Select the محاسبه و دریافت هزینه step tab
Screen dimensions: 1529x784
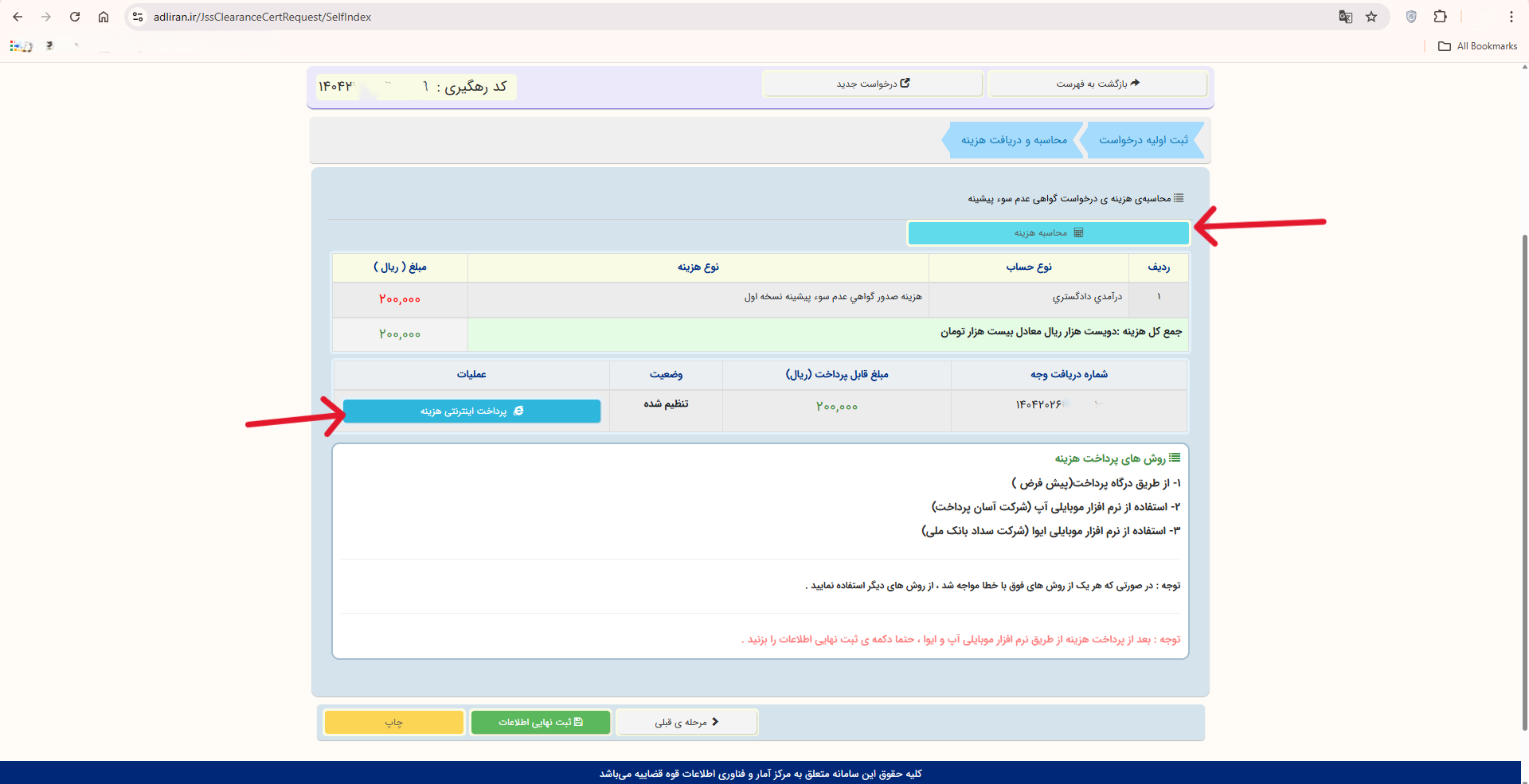tap(1014, 140)
